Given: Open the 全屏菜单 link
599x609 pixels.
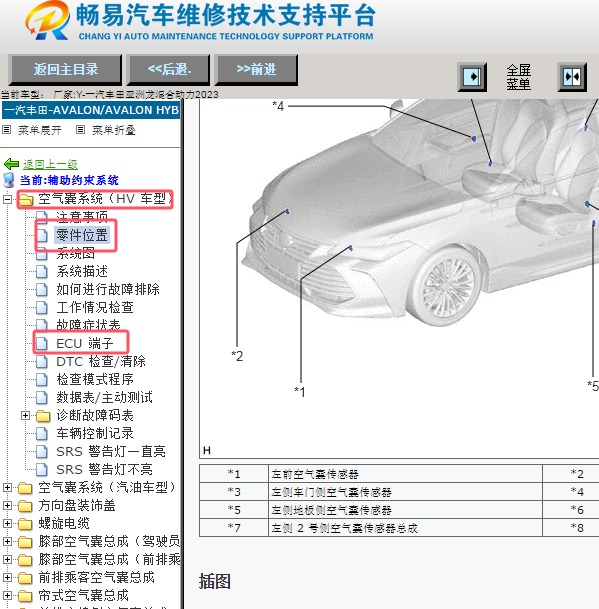Looking at the screenshot, I should click(x=519, y=77).
